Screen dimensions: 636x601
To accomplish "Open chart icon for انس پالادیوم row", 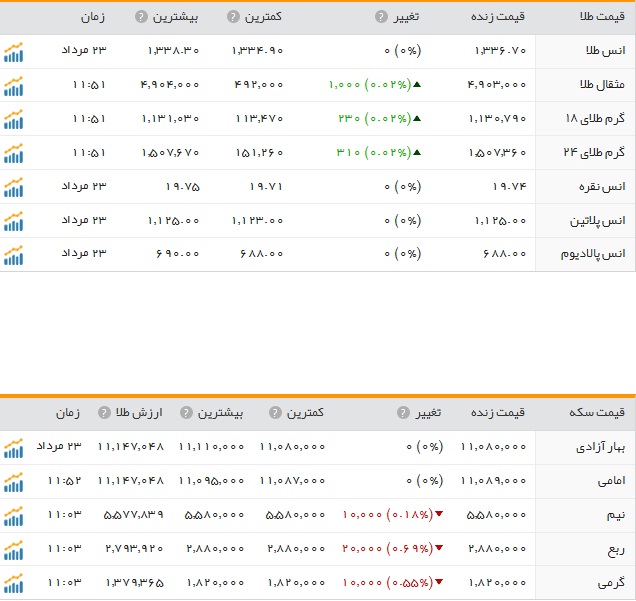I will coord(13,255).
